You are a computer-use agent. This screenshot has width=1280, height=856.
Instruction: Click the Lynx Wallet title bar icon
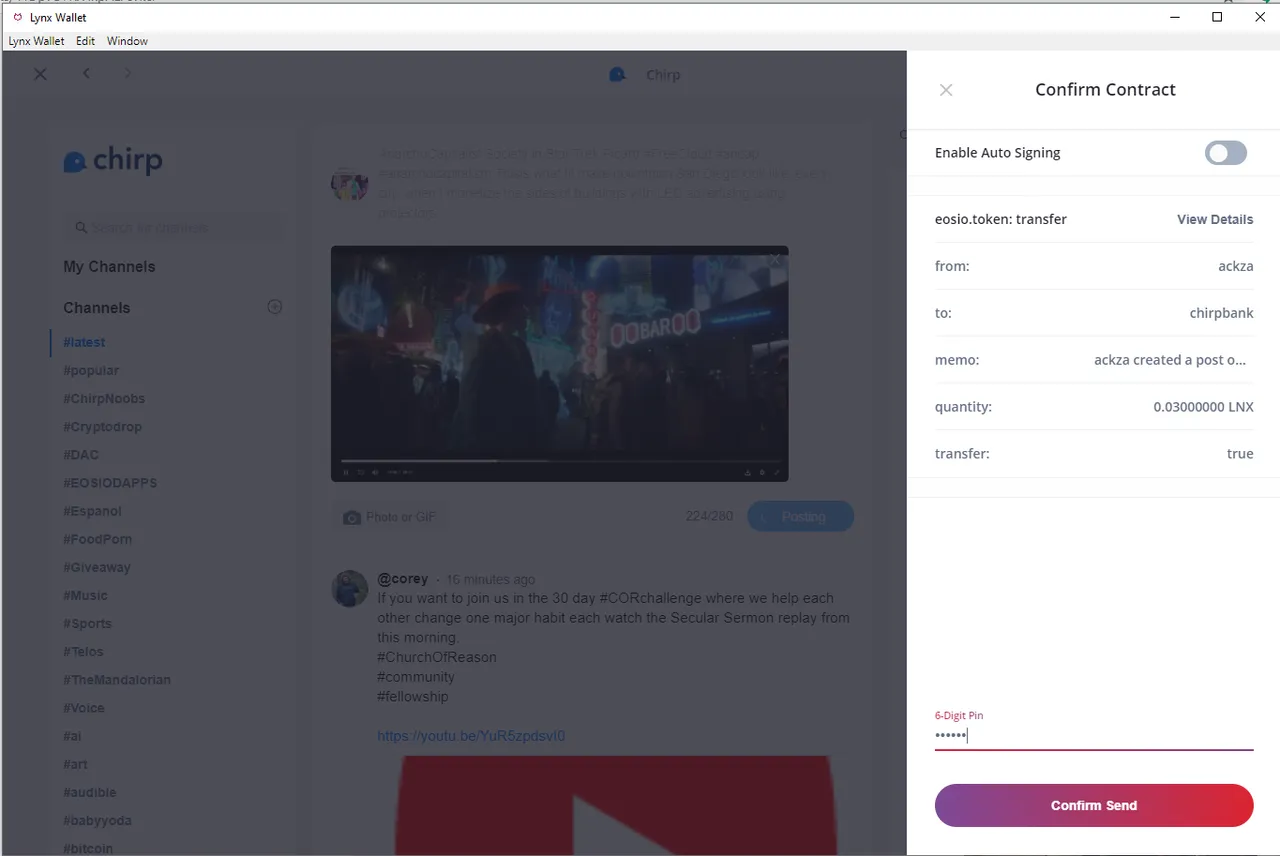point(17,17)
